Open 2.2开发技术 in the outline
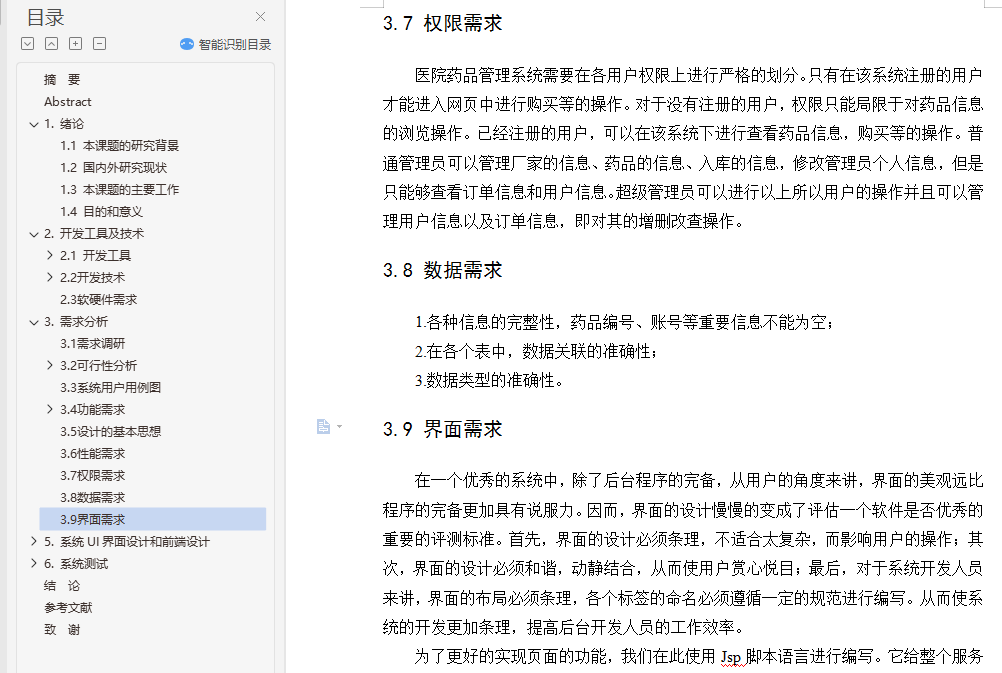The width and height of the screenshot is (1002, 673). click(x=93, y=277)
